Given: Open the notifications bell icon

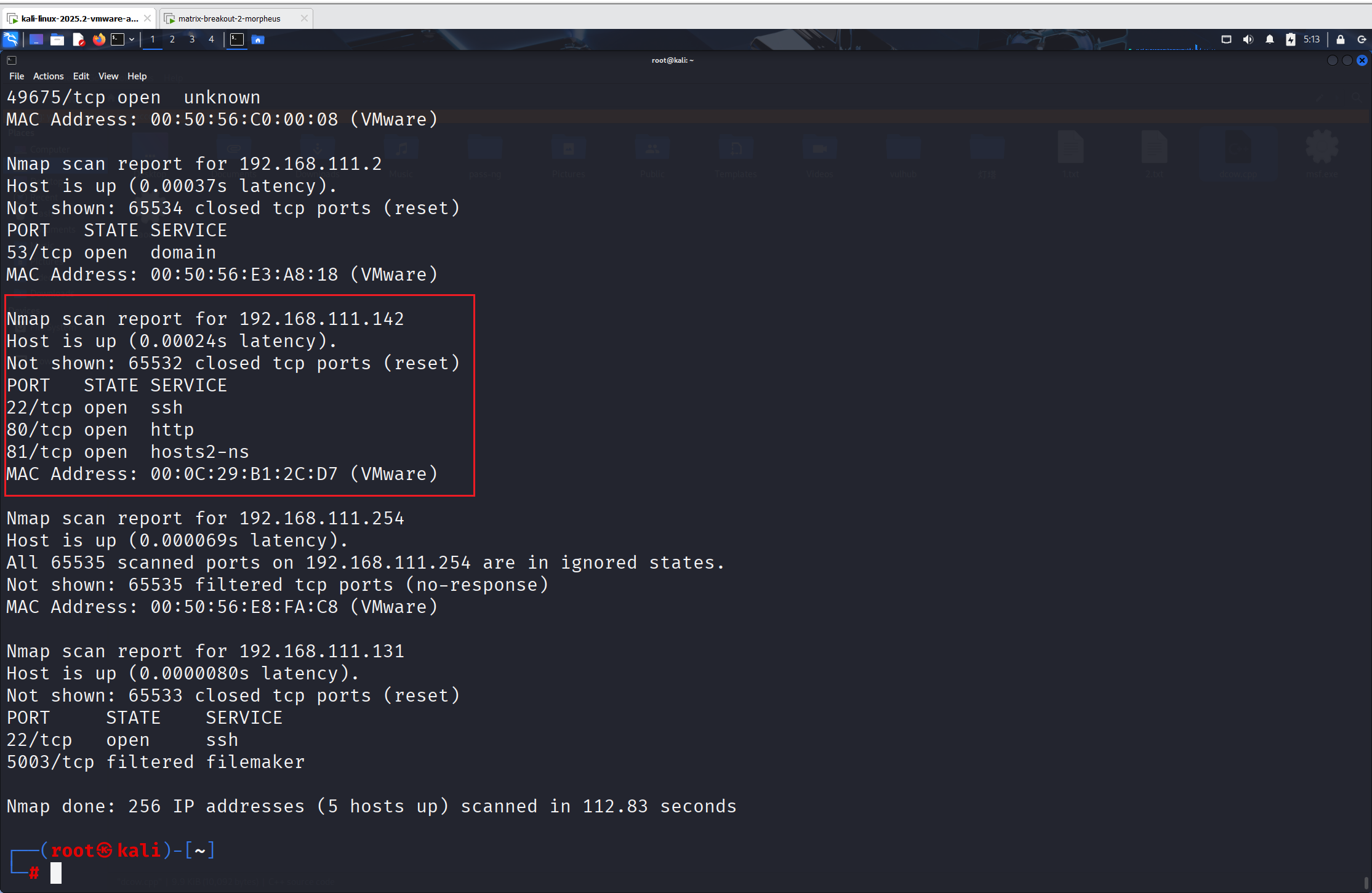Looking at the screenshot, I should point(1269,40).
